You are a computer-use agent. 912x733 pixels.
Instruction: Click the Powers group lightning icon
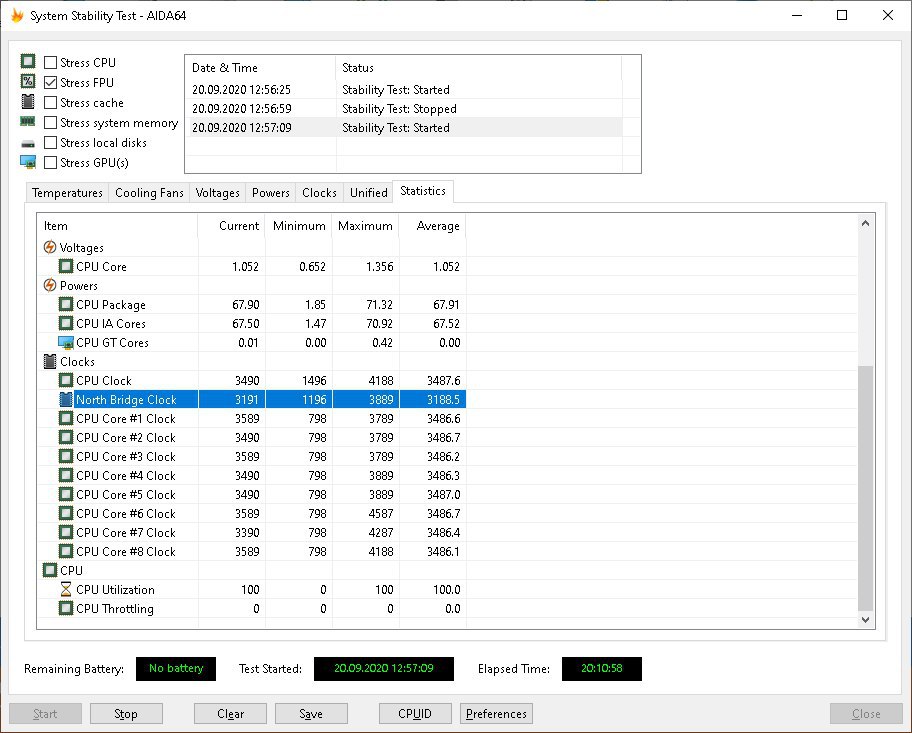pos(50,285)
